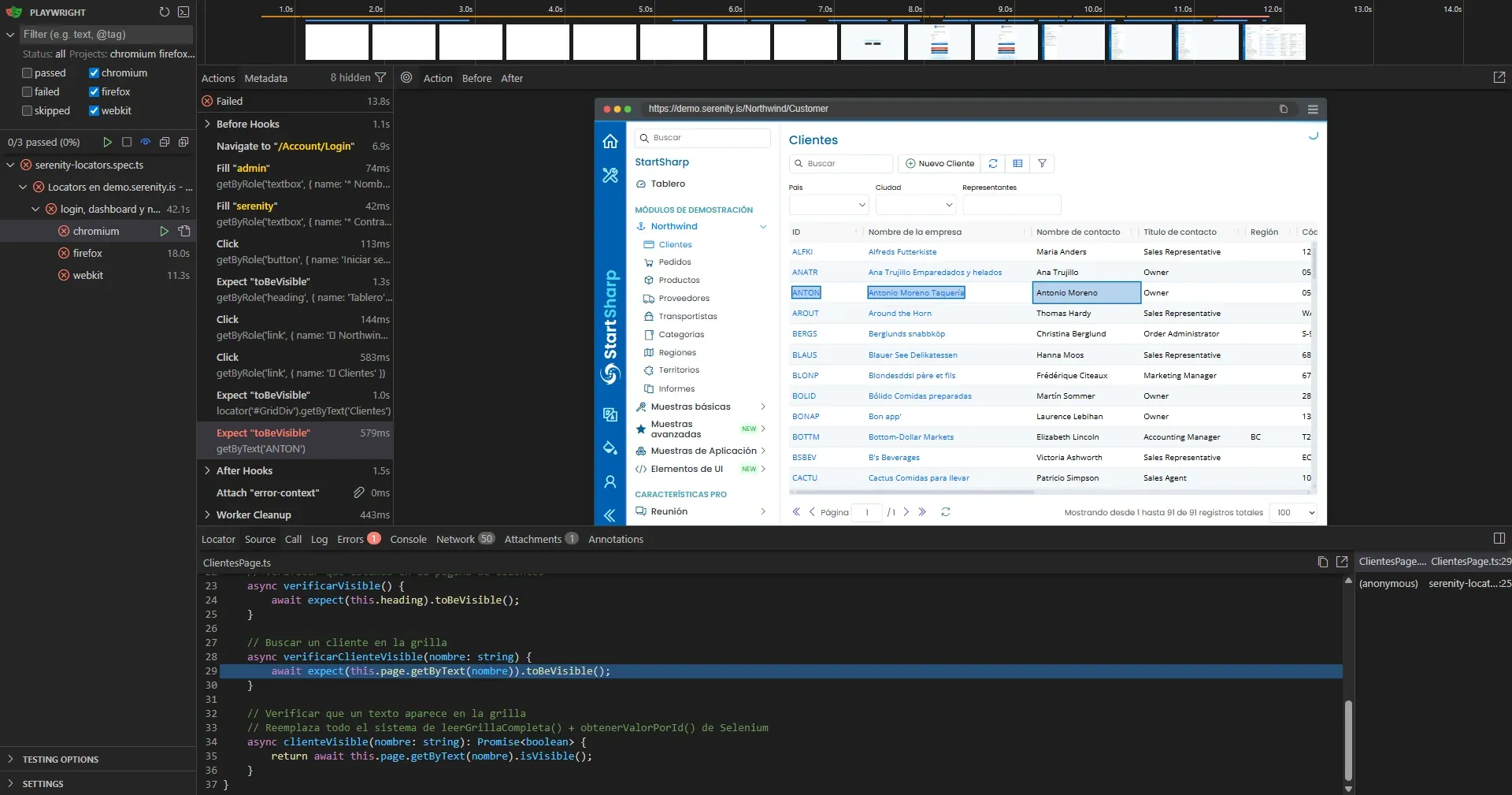
Task: Open the Alfreds Futterkiste customer link
Action: click(x=903, y=251)
